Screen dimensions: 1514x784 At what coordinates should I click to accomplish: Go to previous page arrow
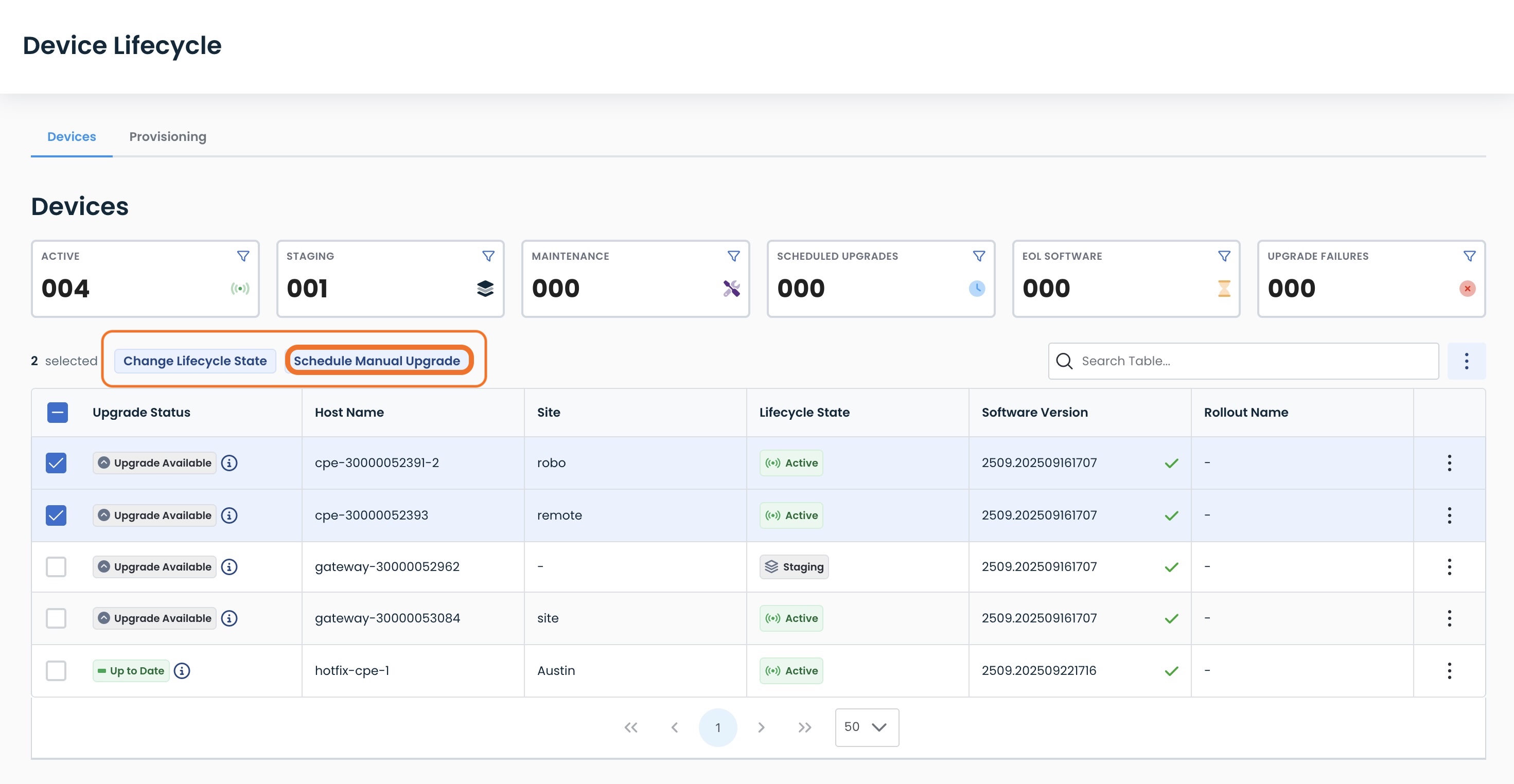click(674, 727)
